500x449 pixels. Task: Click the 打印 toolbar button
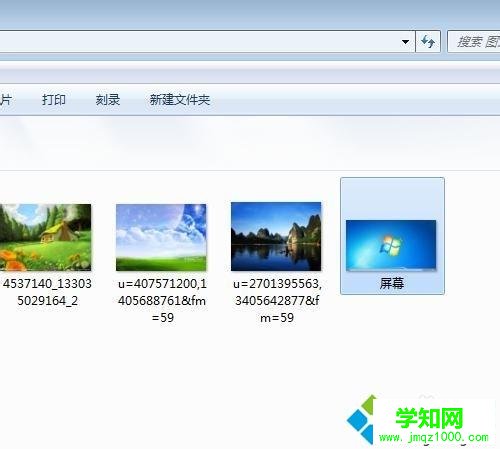pyautogui.click(x=54, y=100)
